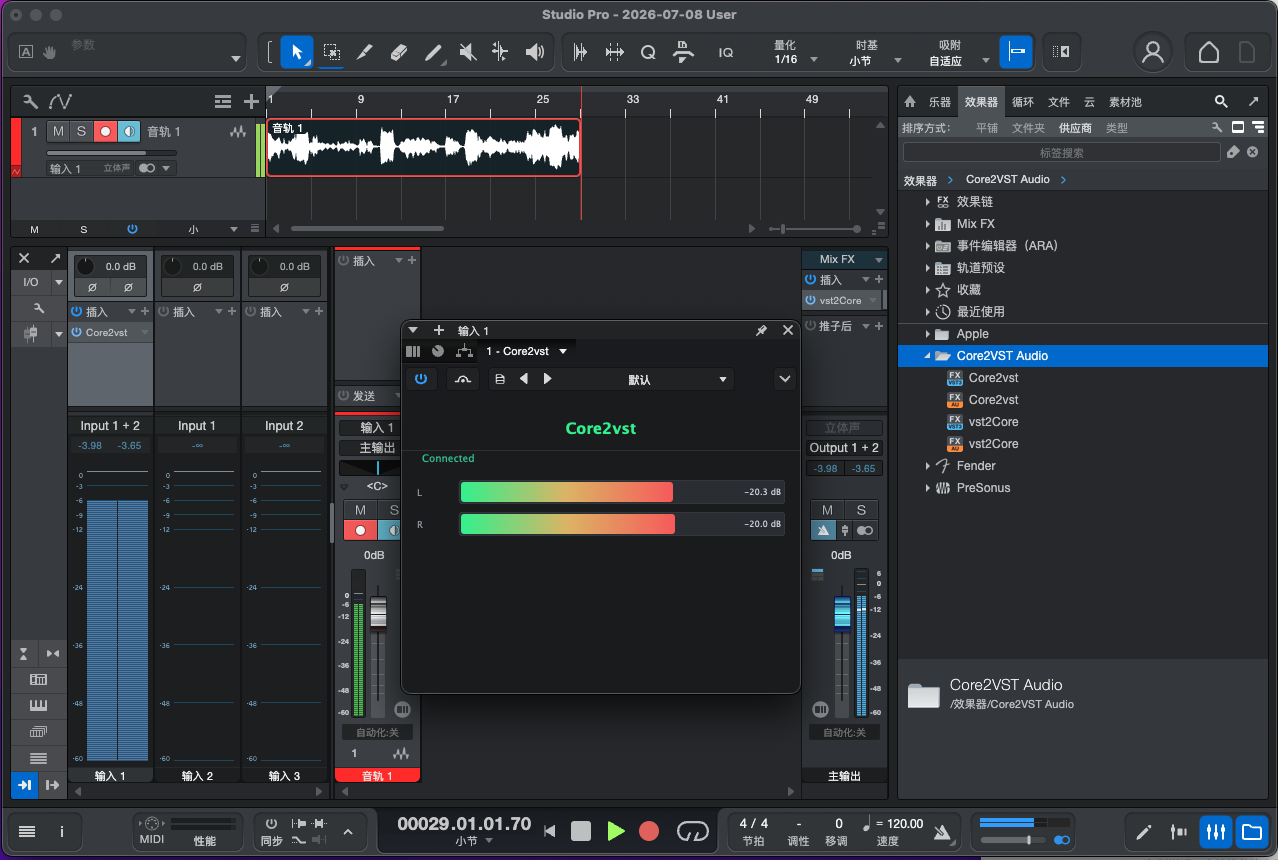Screen dimensions: 1278x860
Task: Select the Arrow tool in the toolbar
Action: coord(297,52)
